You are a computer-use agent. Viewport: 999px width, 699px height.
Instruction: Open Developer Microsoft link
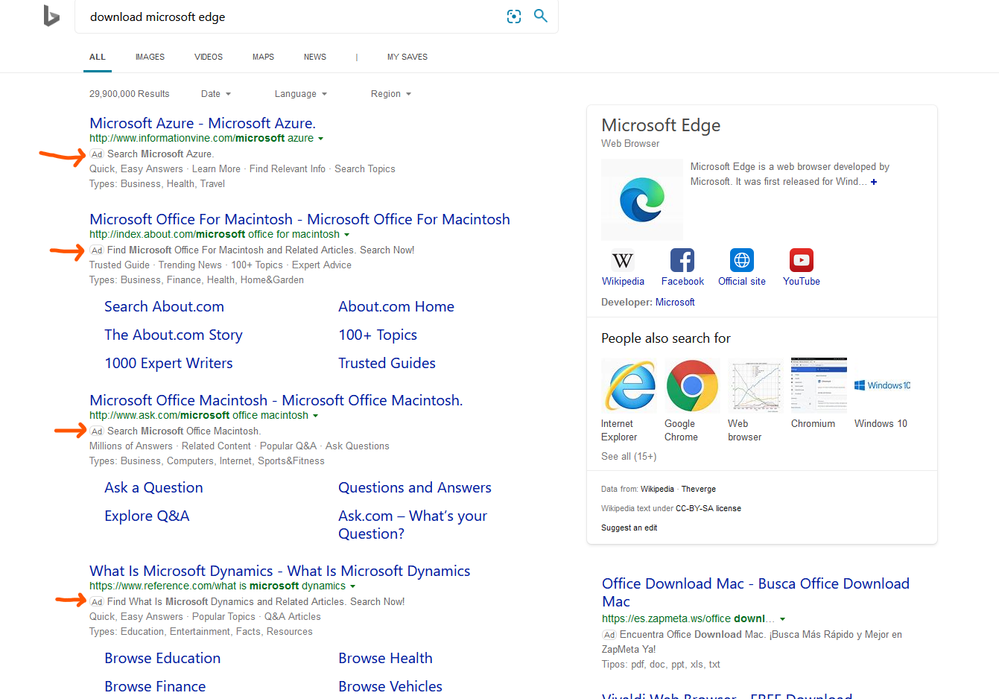675,302
